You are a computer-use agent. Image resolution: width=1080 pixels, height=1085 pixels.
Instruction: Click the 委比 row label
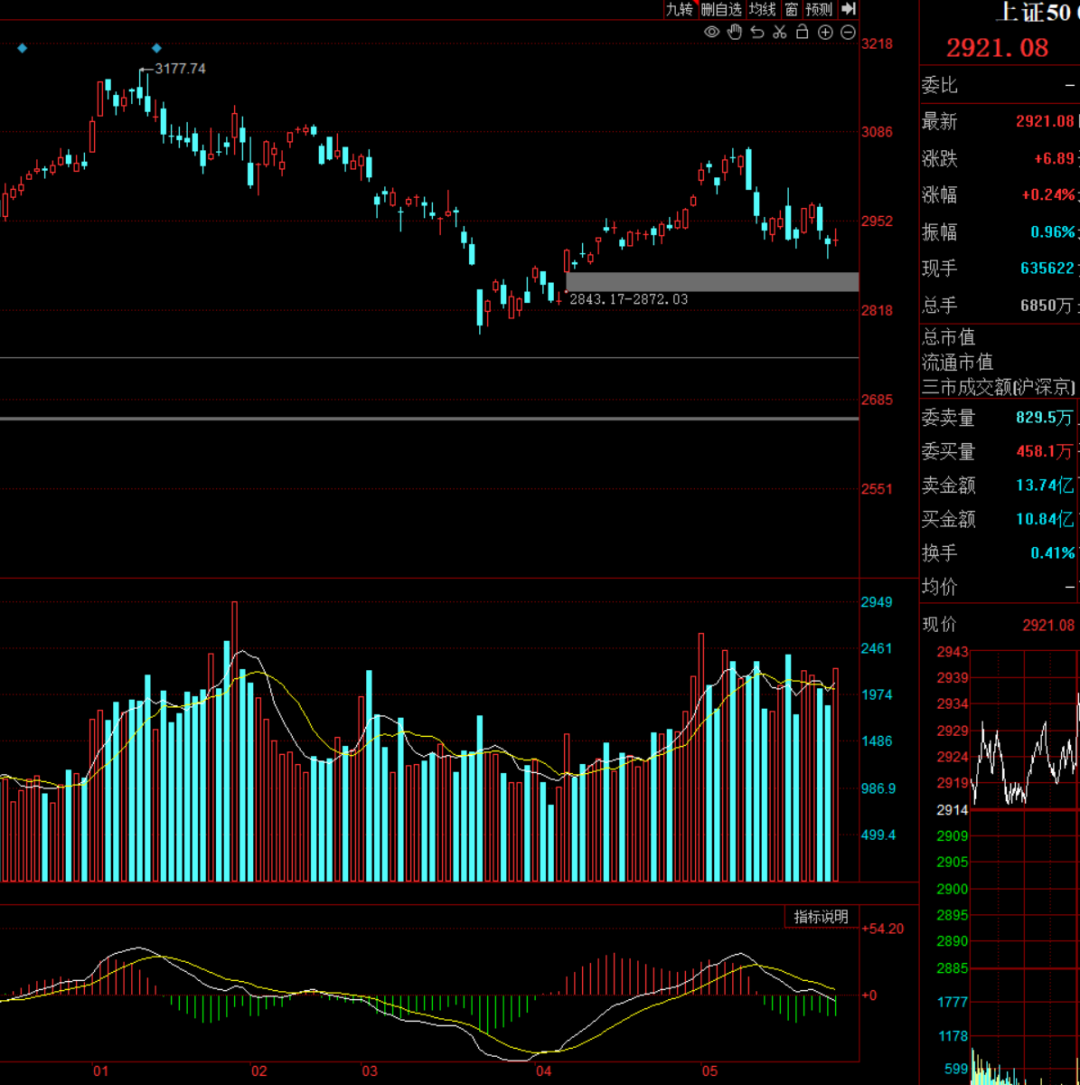[x=940, y=85]
